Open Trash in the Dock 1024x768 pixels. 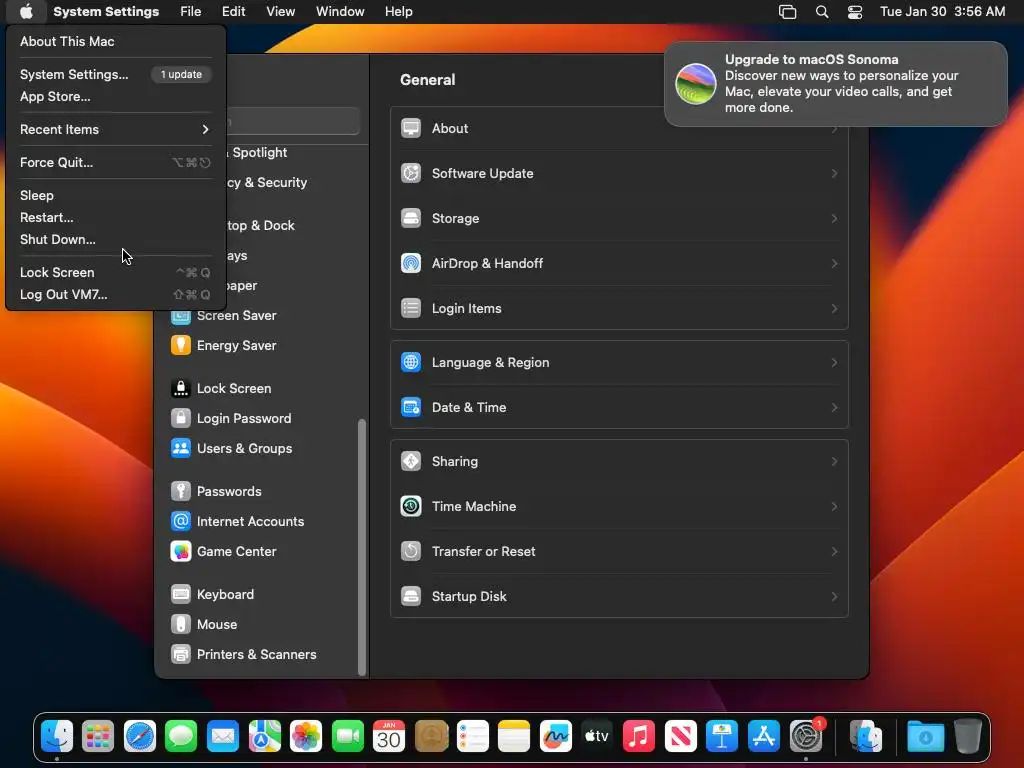(x=967, y=737)
